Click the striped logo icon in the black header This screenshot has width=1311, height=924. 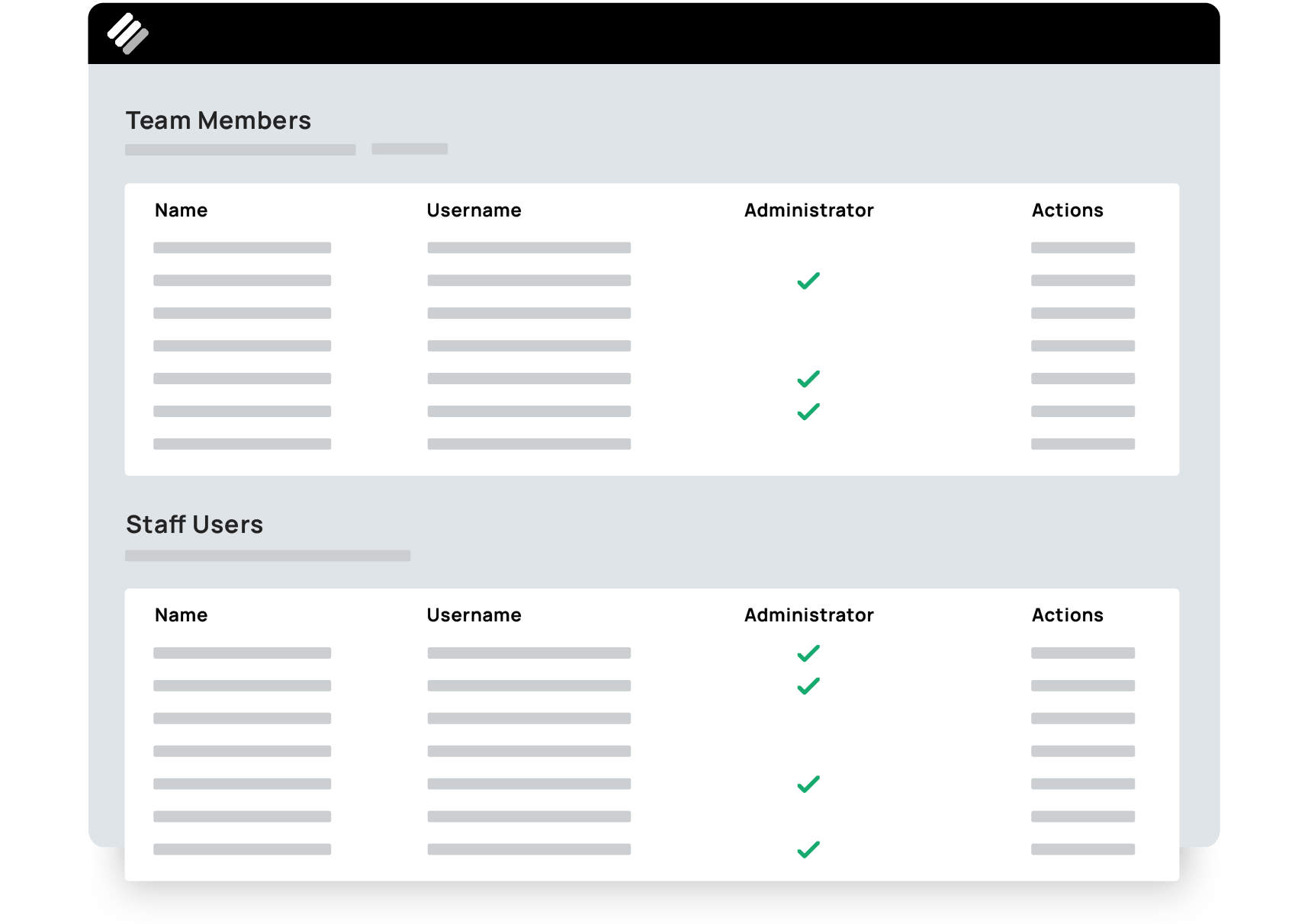click(x=130, y=33)
